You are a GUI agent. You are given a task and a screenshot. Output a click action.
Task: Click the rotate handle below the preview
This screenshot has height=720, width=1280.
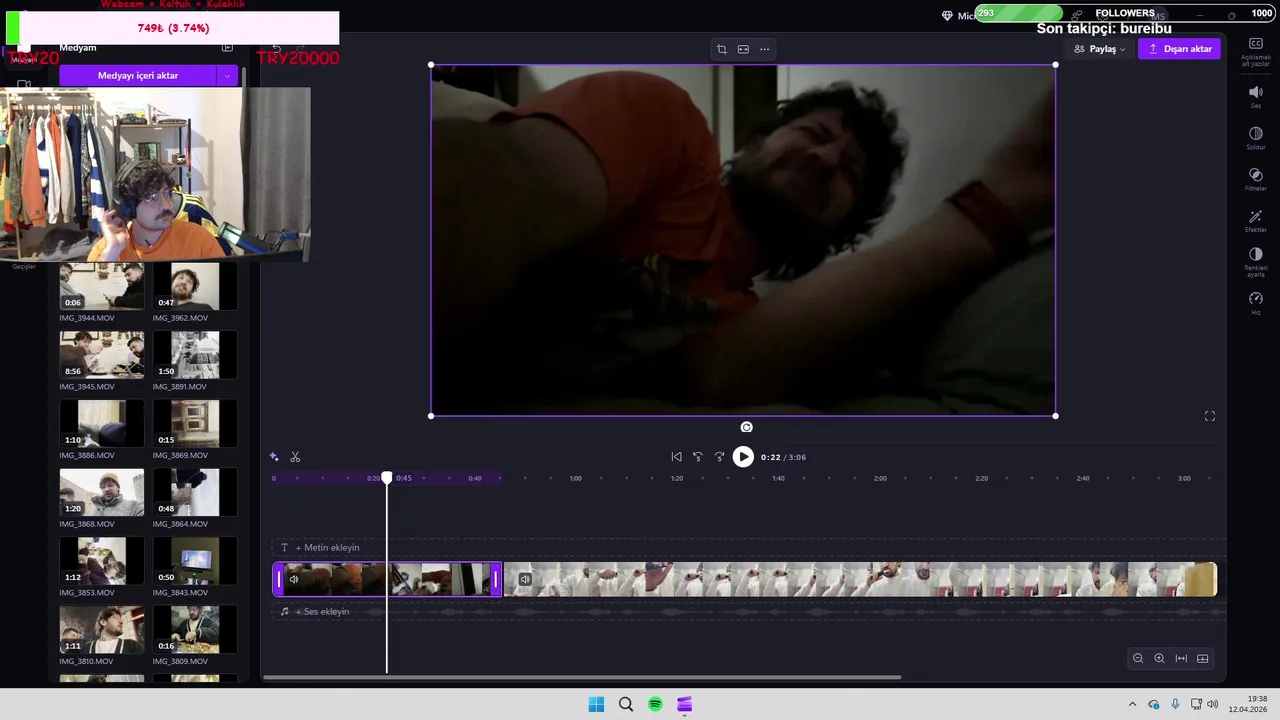click(746, 427)
